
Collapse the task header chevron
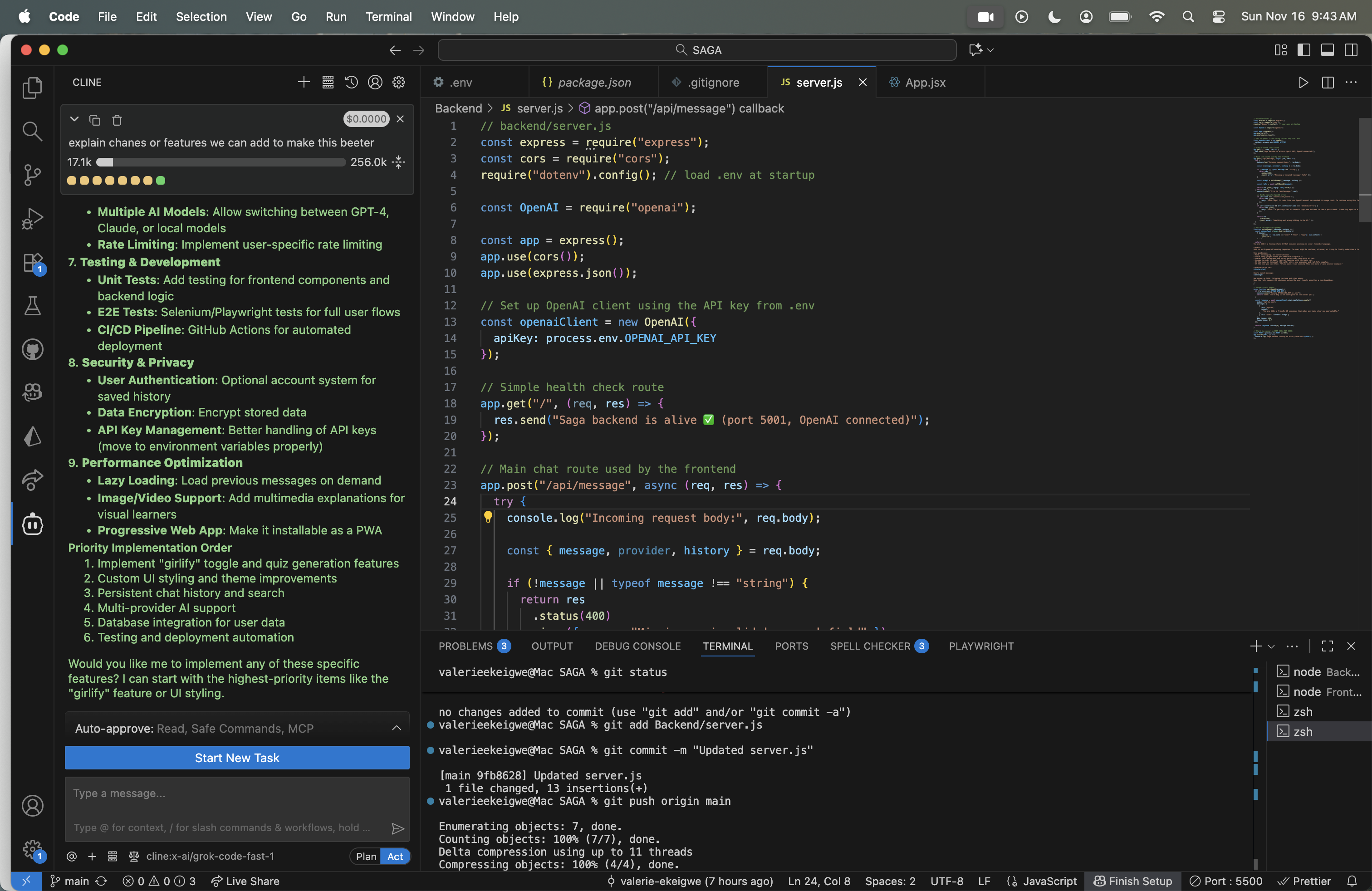pyautogui.click(x=74, y=119)
